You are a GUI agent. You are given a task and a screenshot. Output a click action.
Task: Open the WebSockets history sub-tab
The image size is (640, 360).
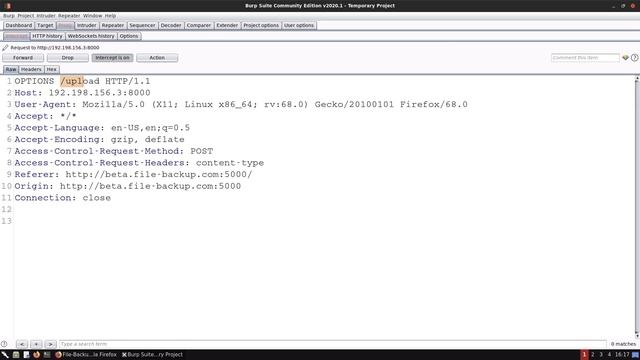point(91,36)
